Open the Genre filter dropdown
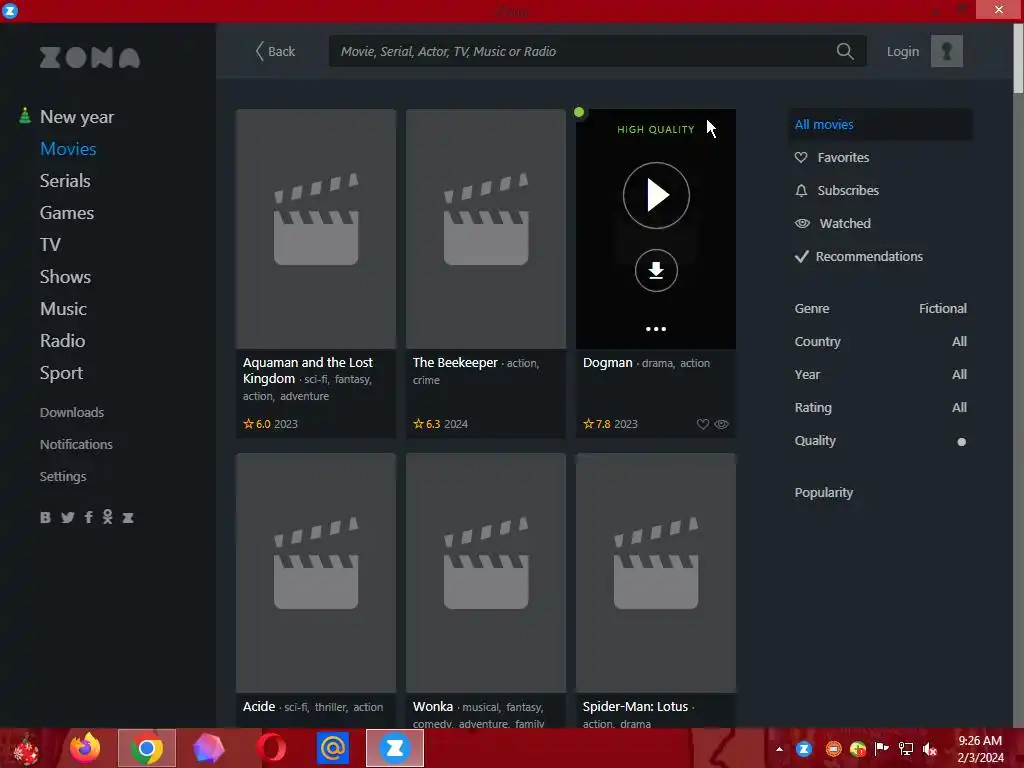This screenshot has height=768, width=1024. coord(880,308)
